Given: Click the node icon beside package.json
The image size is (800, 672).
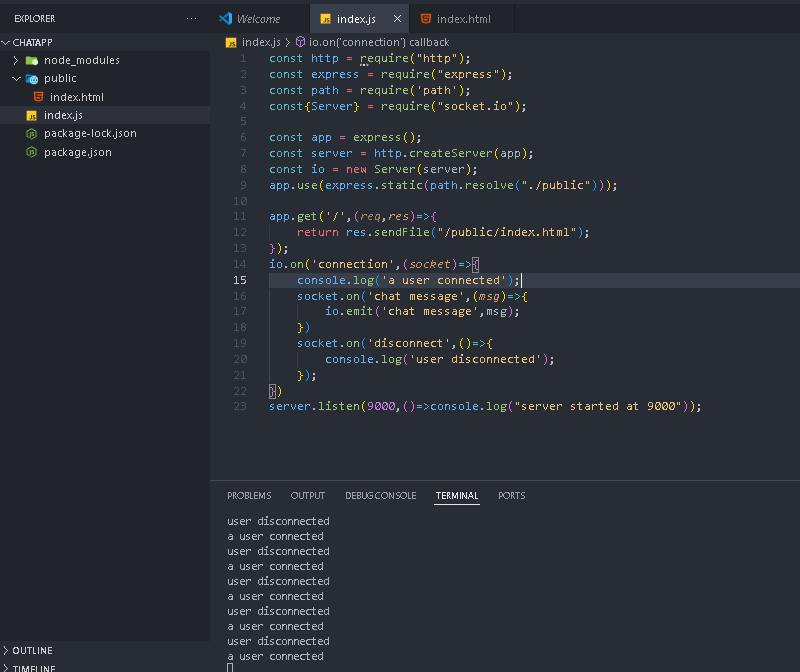Looking at the screenshot, I should point(32,152).
